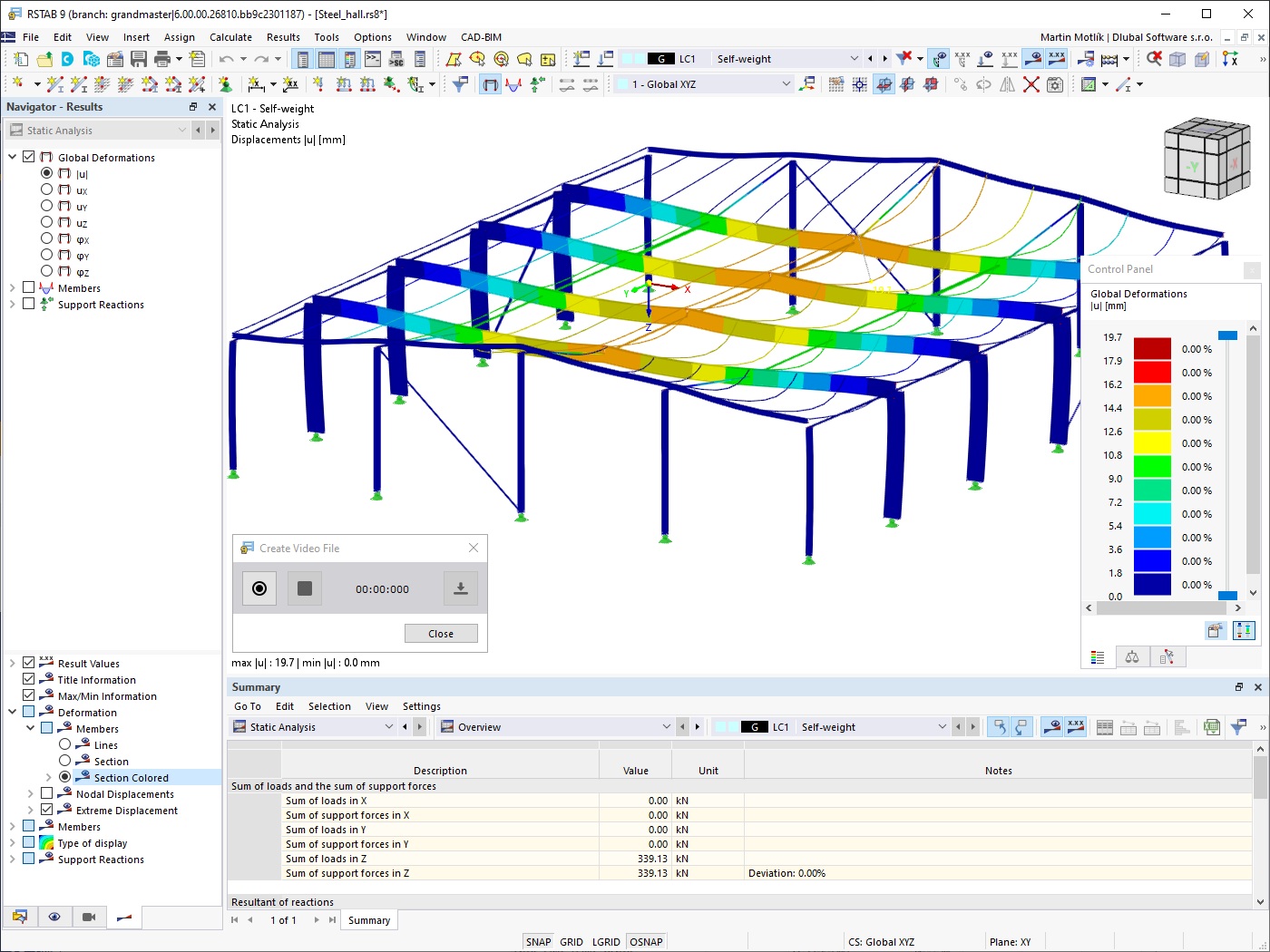Expand the Members node under Global Deformations
The image size is (1270, 952).
[x=13, y=287]
